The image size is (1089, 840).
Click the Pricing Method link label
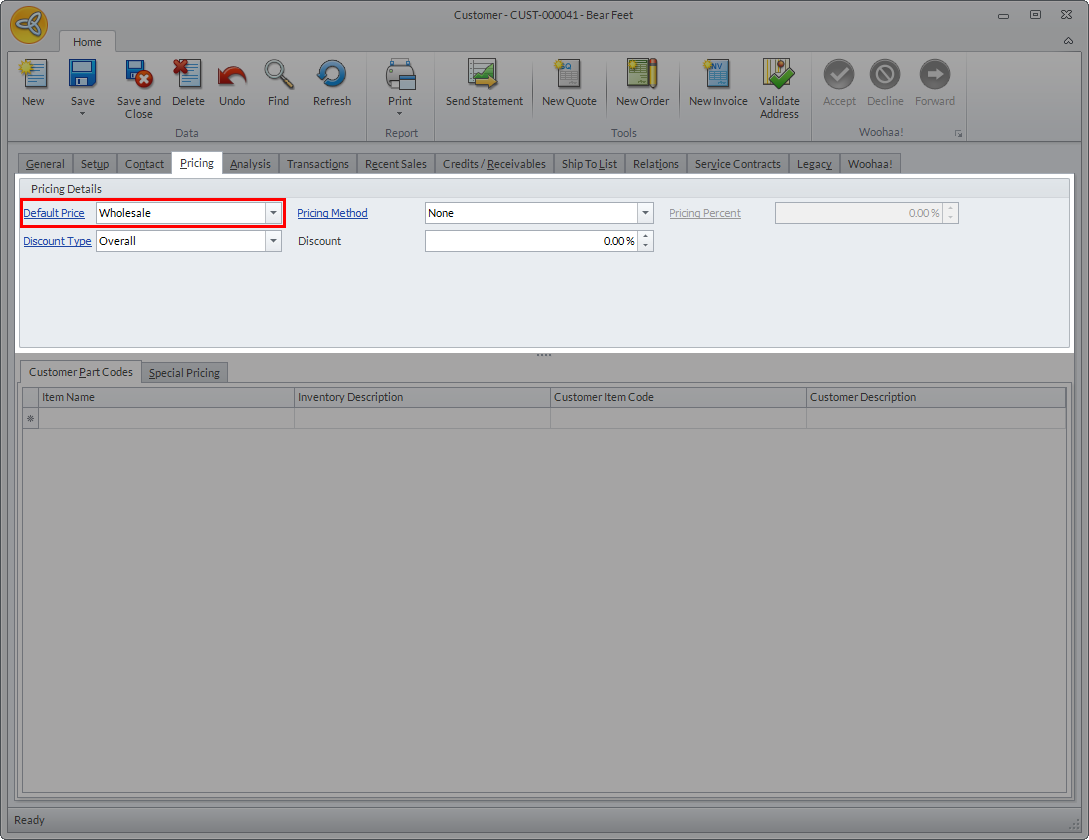click(332, 213)
